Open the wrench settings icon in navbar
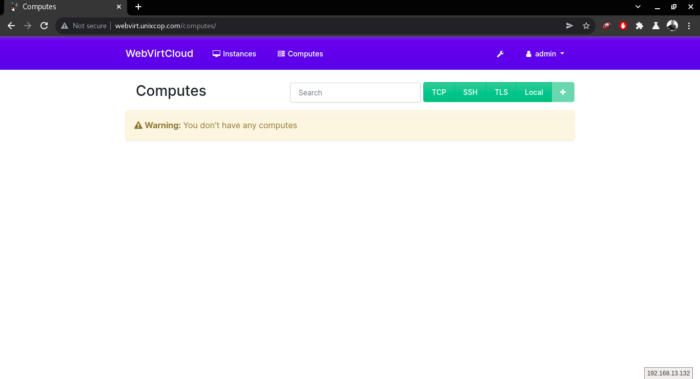The width and height of the screenshot is (700, 379). [500, 54]
